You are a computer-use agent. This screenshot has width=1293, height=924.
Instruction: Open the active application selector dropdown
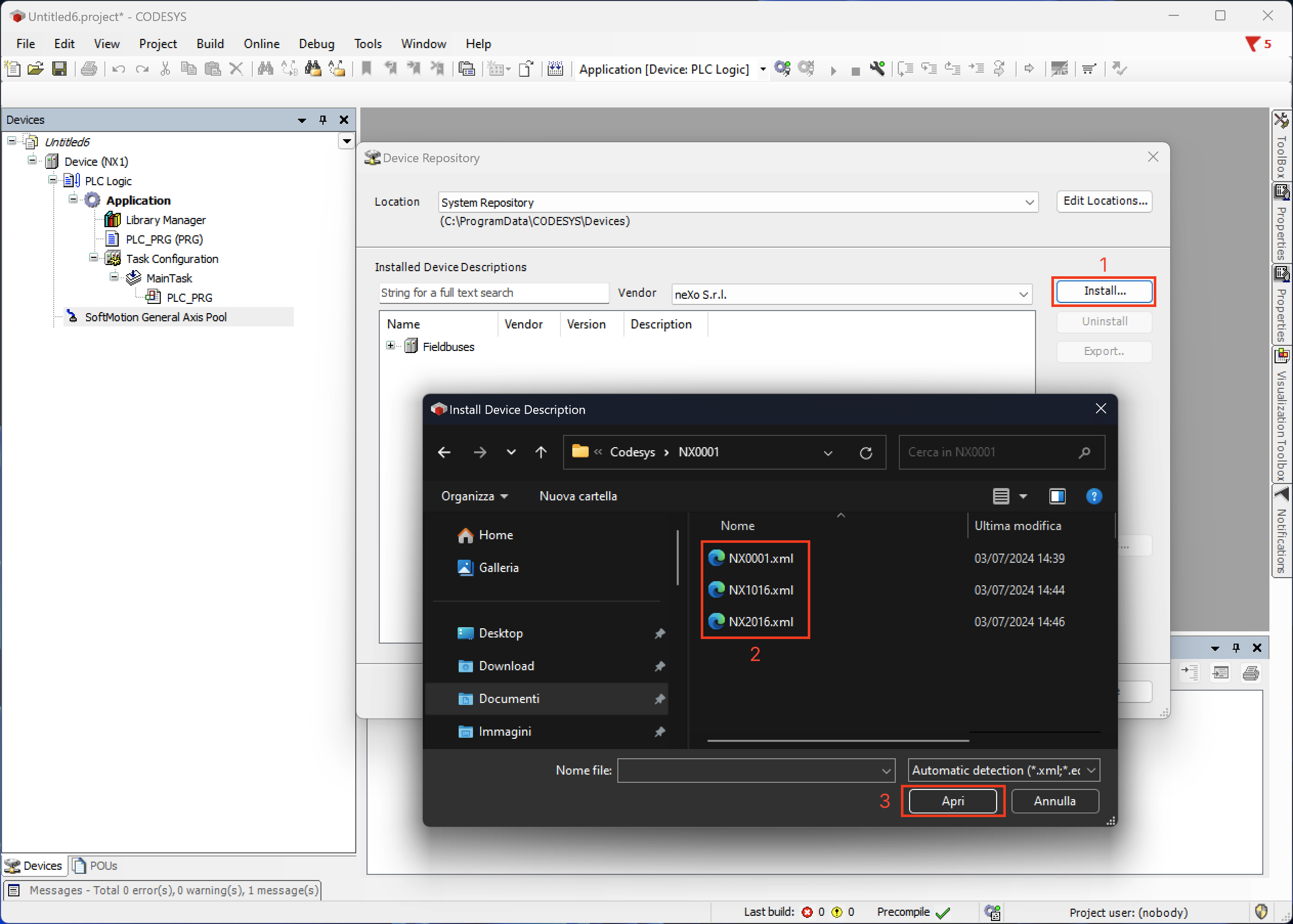click(763, 70)
